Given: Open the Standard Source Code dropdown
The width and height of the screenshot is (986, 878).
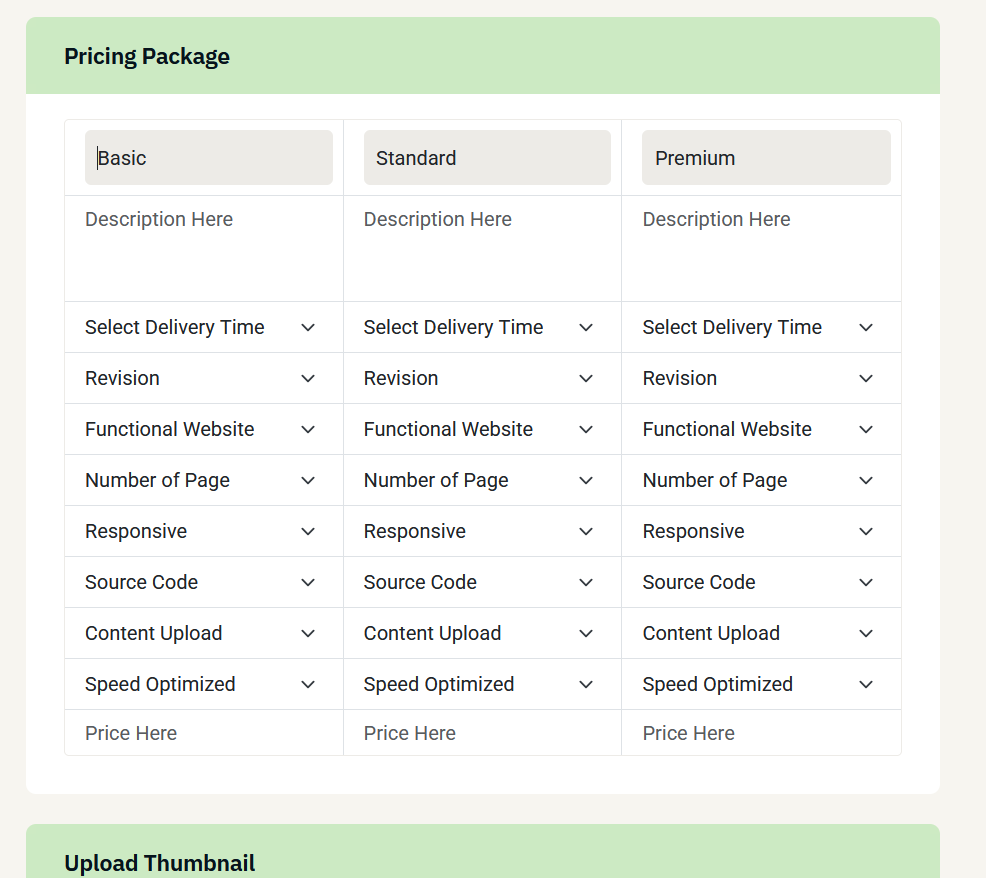Looking at the screenshot, I should [482, 582].
